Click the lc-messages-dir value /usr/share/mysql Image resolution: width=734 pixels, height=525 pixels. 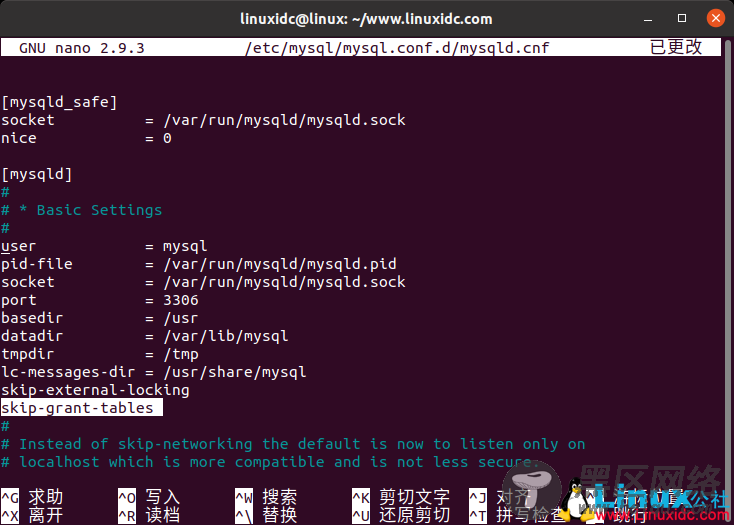pos(235,372)
